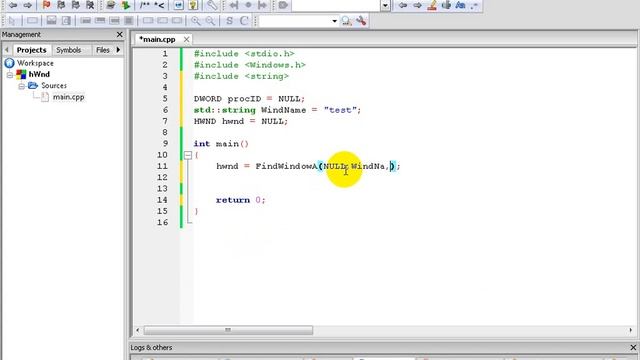Activate the *main.cpp editor tab
The height and width of the screenshot is (360, 640).
(x=157, y=39)
